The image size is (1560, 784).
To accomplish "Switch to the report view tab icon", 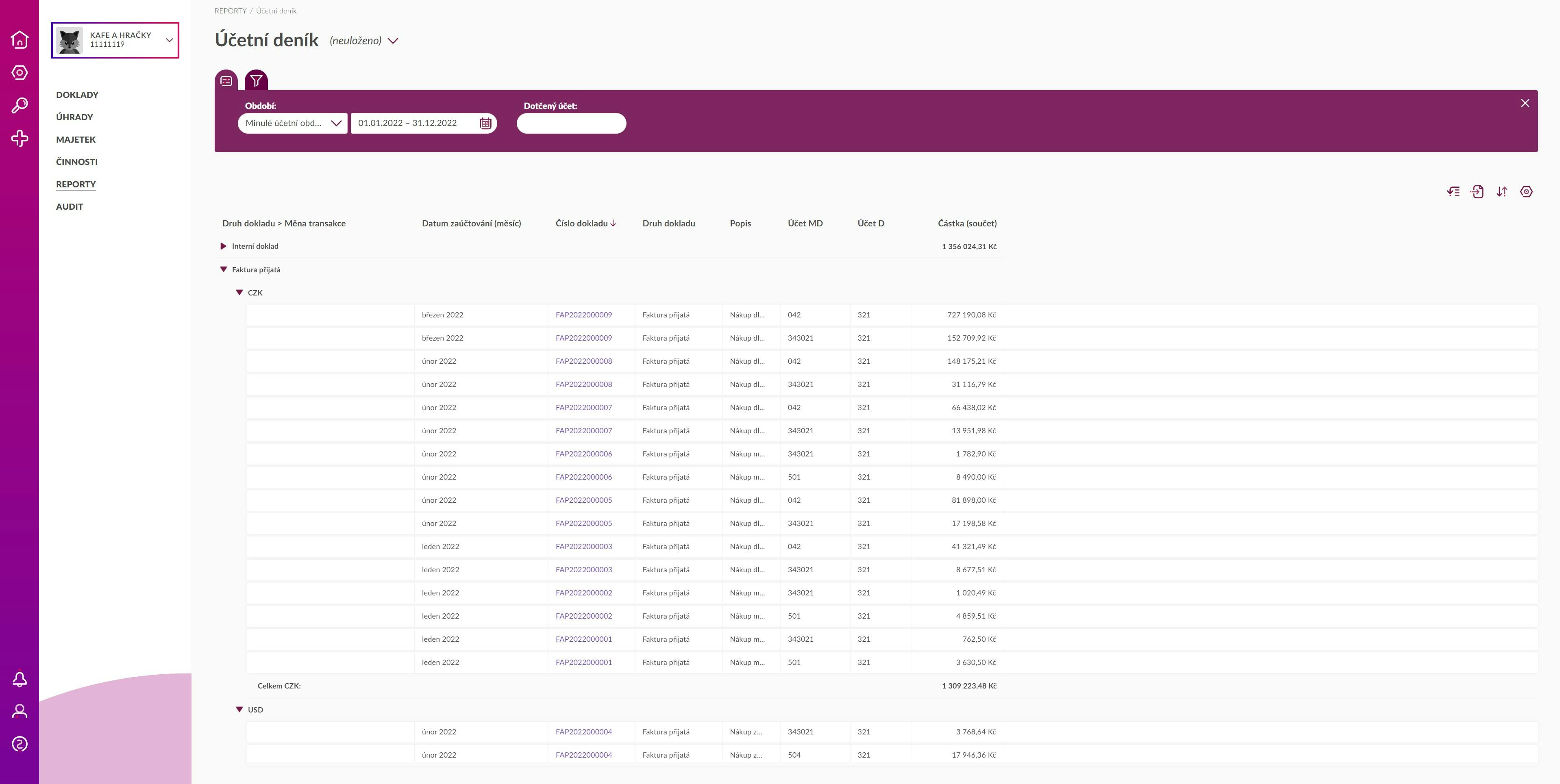I will [226, 80].
